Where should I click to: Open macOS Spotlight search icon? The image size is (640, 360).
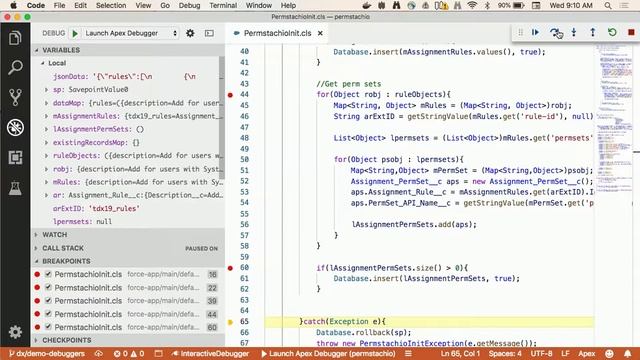pyautogui.click(x=608, y=5)
